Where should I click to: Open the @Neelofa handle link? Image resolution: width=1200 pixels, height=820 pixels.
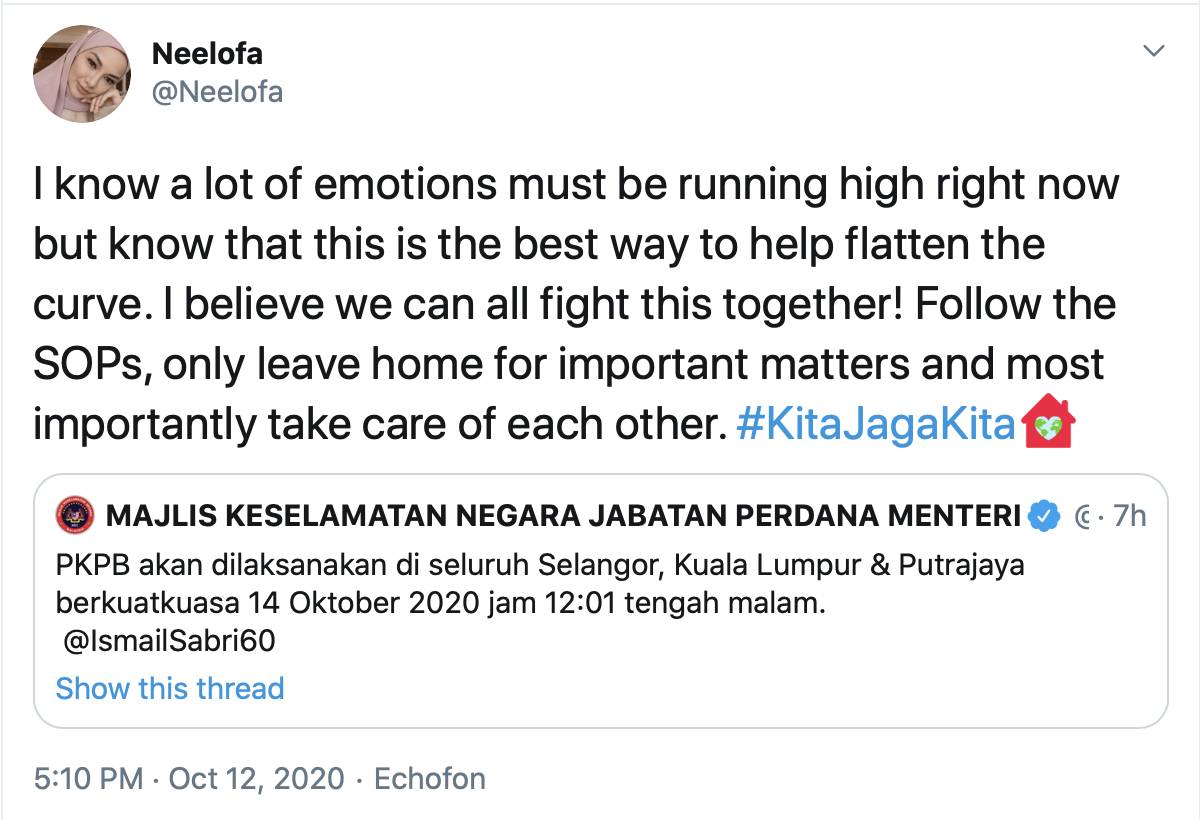[217, 92]
